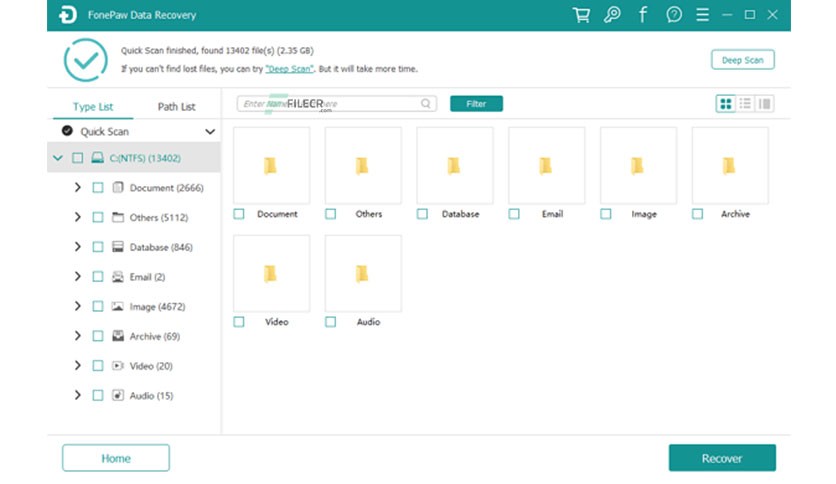Check the Email (2) tree checkbox
The image size is (836, 484).
coord(98,277)
